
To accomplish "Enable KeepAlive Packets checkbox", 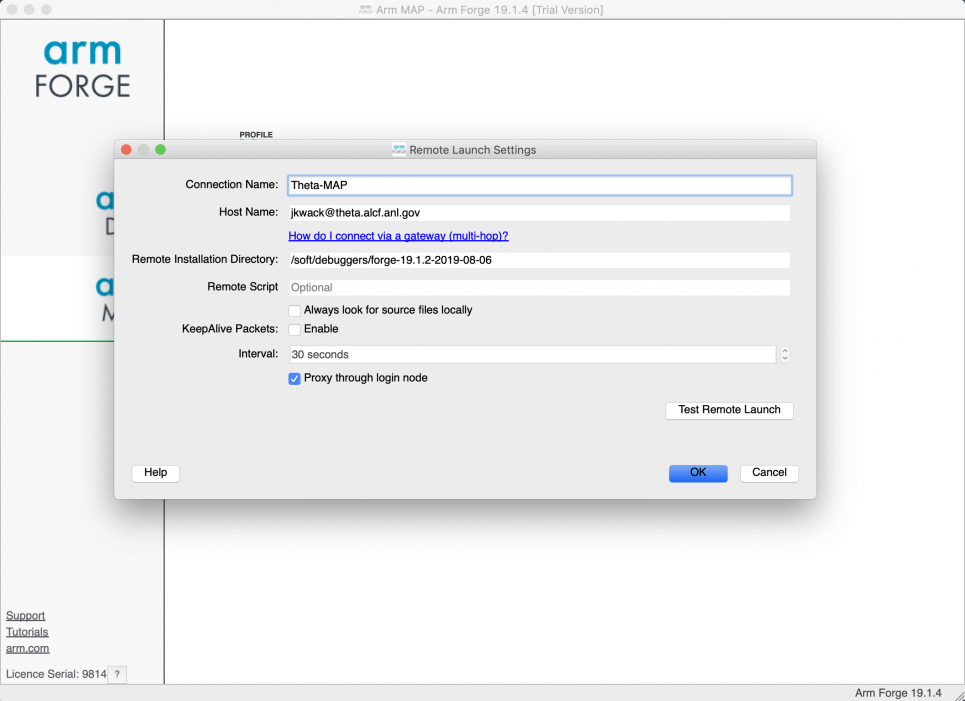I will (x=295, y=330).
